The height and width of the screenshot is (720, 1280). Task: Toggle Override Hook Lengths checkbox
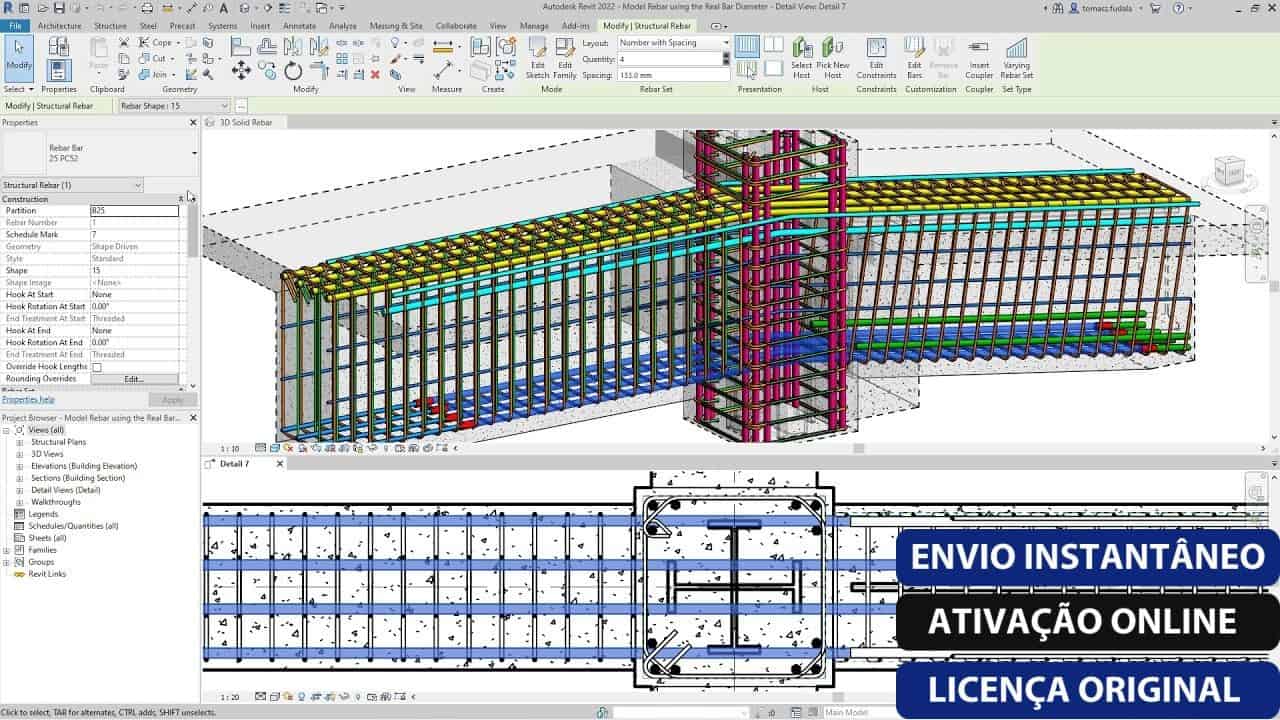click(x=97, y=367)
